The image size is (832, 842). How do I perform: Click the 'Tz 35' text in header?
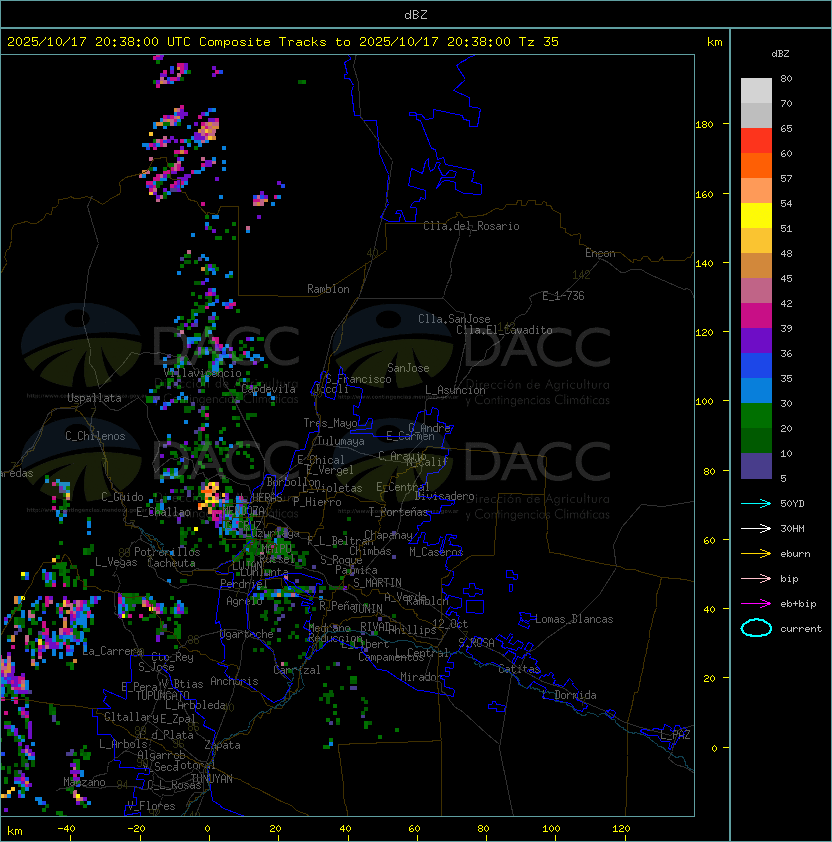tap(539, 42)
